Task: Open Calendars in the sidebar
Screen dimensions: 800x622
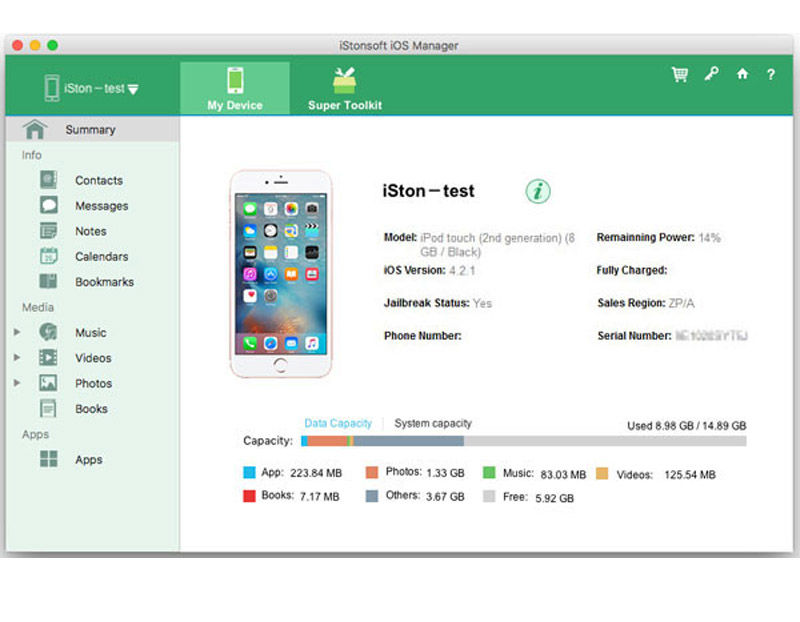Action: click(102, 256)
